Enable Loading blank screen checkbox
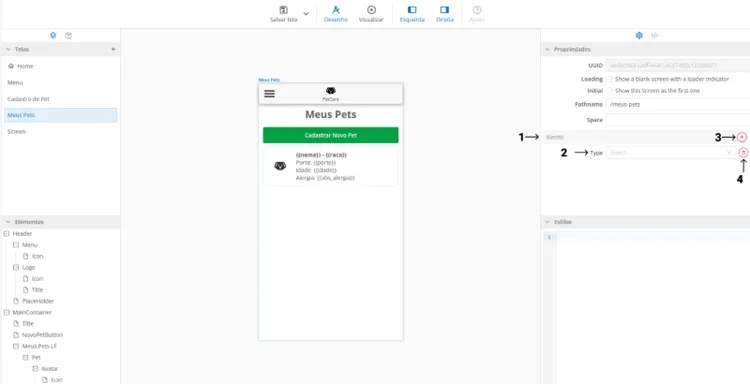This screenshot has height=384, width=750. point(609,79)
